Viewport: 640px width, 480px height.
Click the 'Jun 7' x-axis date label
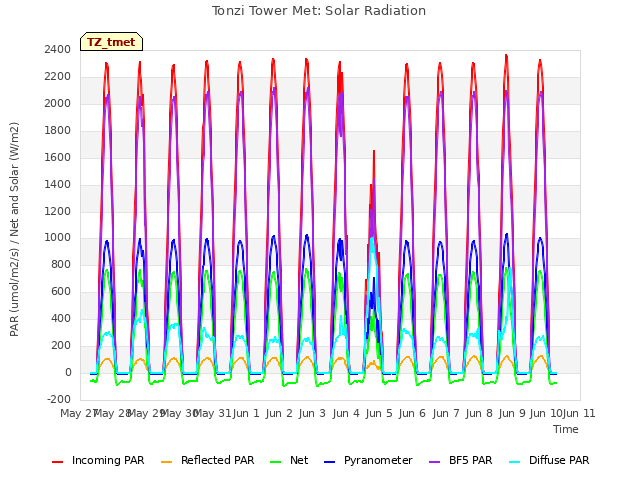(446, 413)
